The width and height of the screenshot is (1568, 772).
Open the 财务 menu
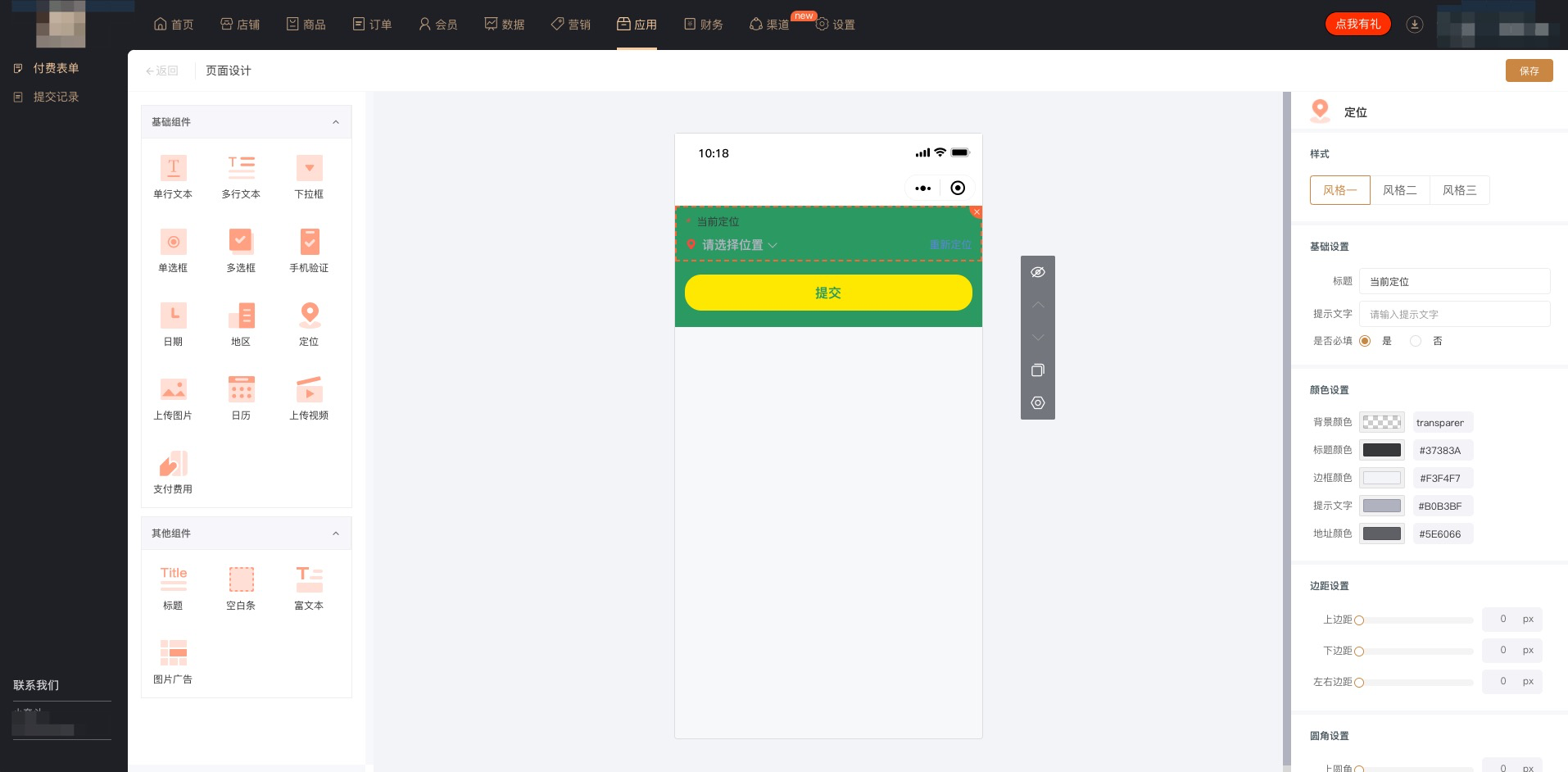(704, 25)
